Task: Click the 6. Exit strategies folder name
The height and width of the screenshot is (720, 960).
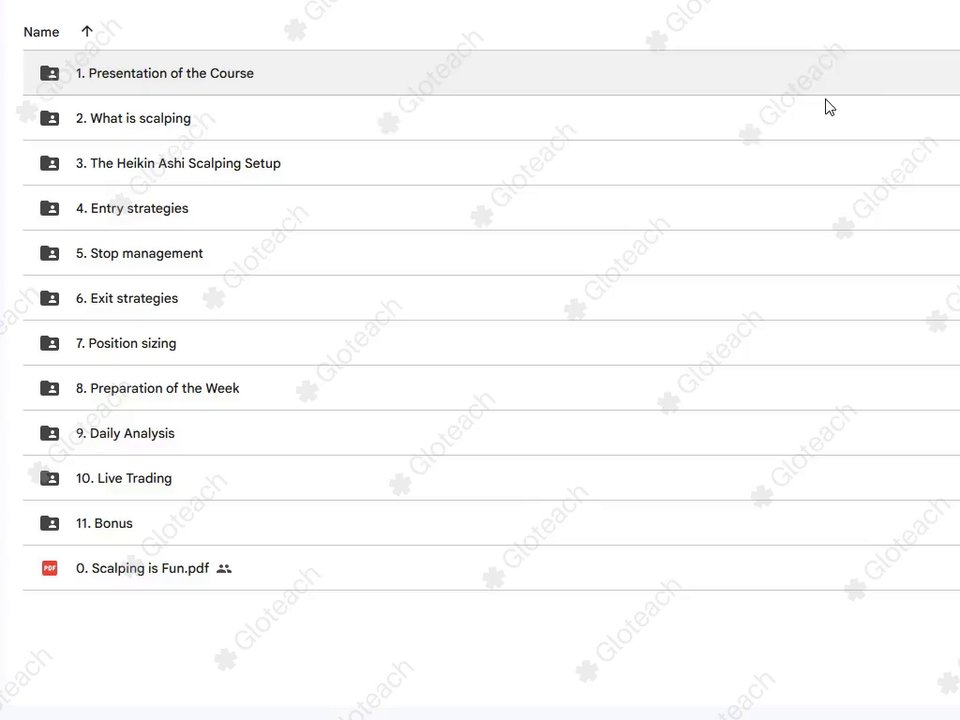Action: point(127,298)
